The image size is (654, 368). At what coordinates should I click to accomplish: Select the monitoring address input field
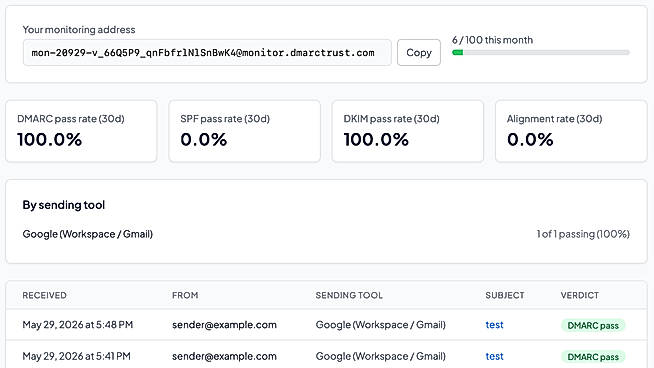click(x=207, y=53)
